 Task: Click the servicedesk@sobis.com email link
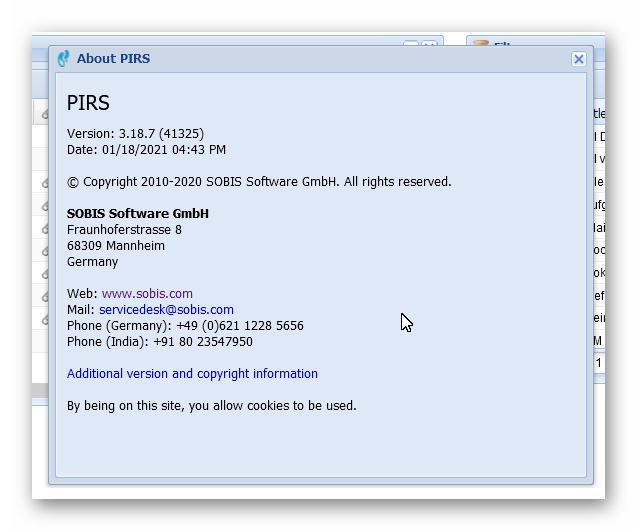coord(166,310)
